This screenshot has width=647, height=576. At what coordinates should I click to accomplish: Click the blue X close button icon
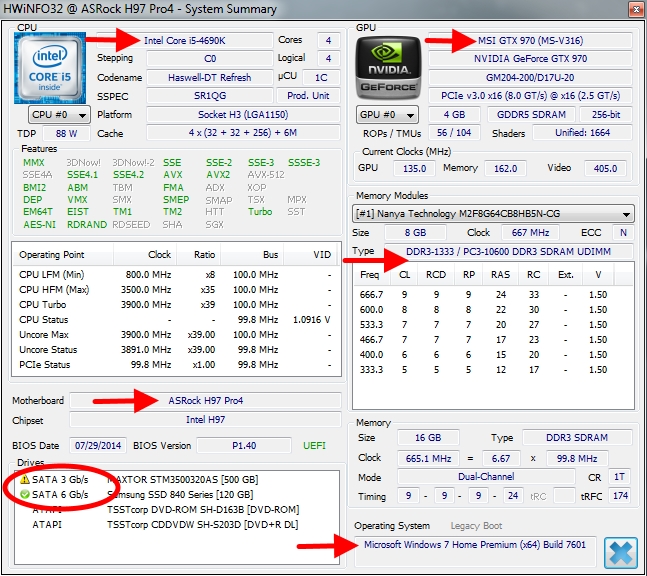(x=621, y=553)
